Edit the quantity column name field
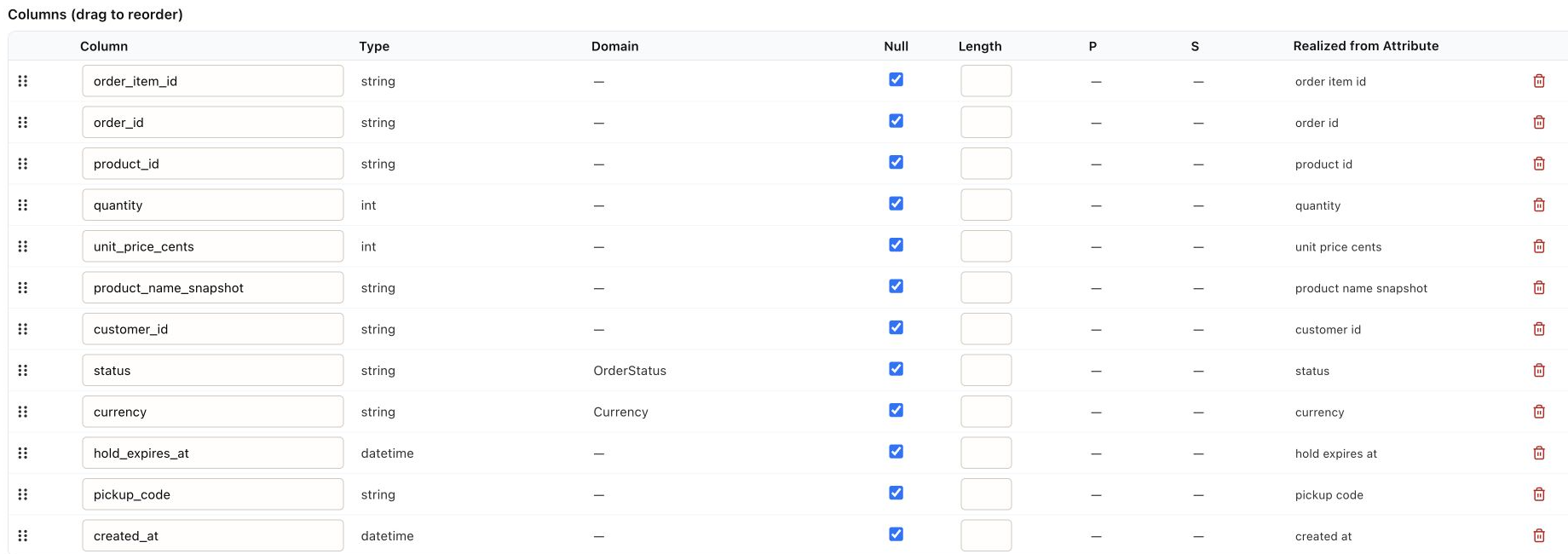This screenshot has width=1568, height=554. 213,205
